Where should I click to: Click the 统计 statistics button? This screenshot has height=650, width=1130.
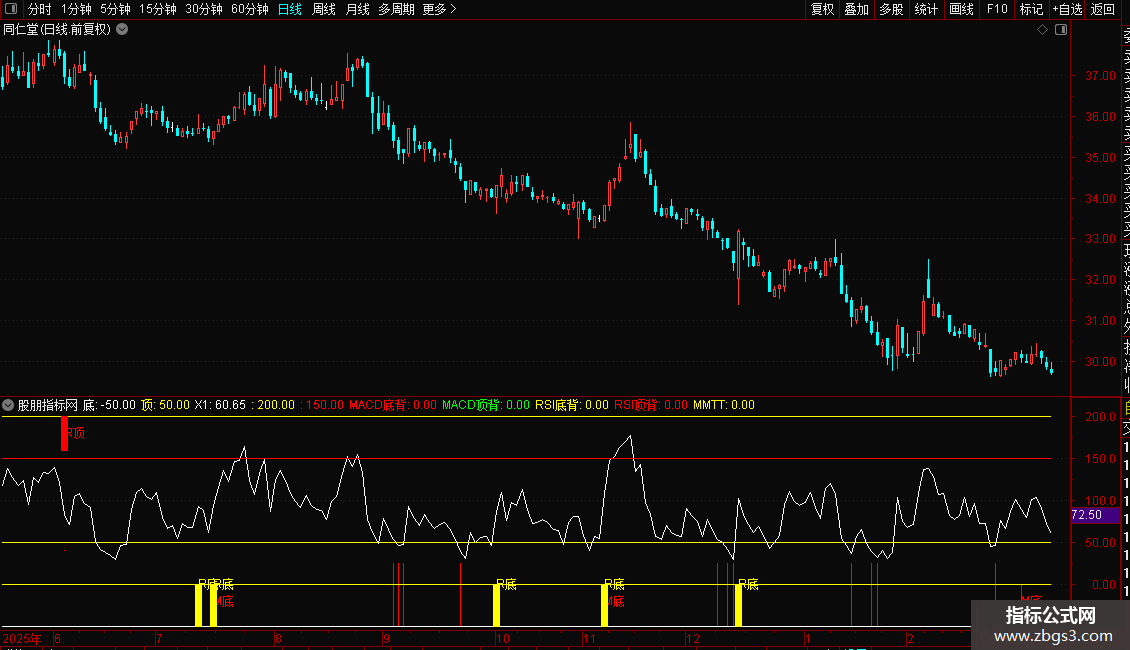[926, 9]
